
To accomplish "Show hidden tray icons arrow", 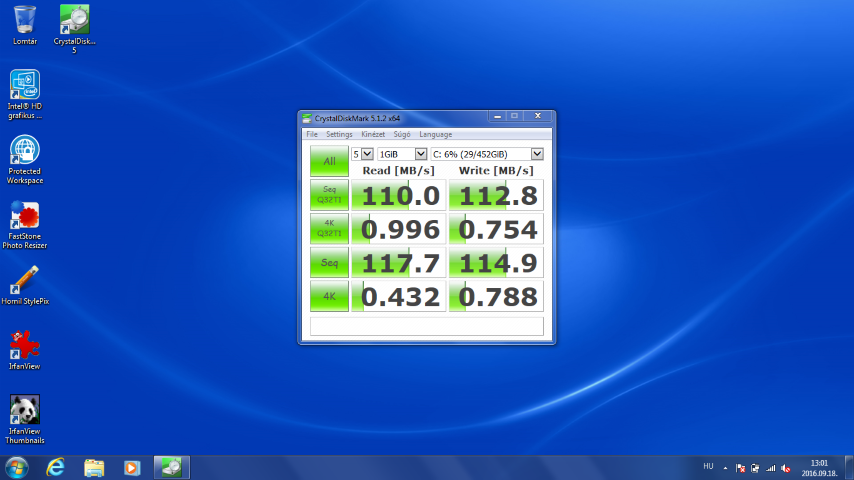I will pyautogui.click(x=725, y=468).
